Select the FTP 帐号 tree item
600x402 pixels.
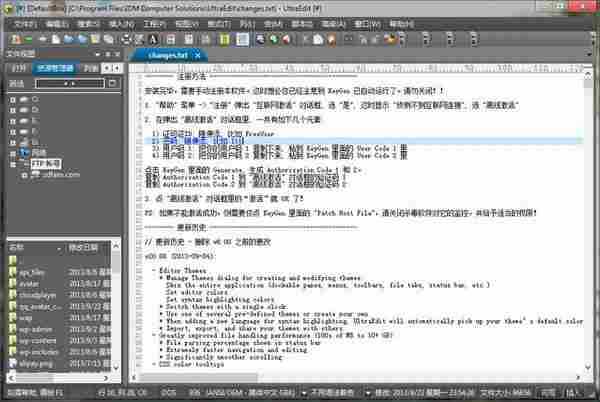point(46,164)
